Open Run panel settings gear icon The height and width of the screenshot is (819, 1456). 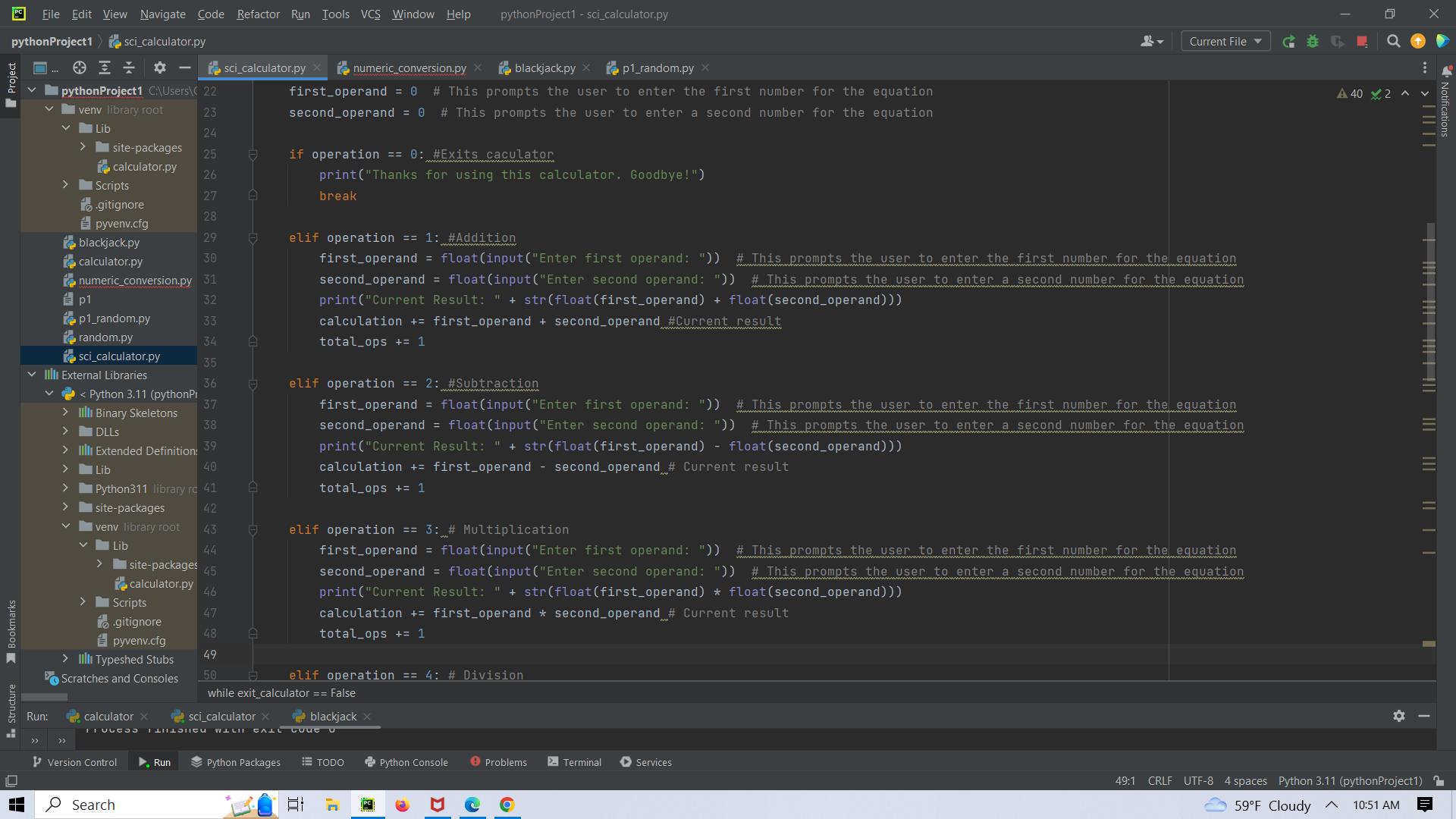[x=1399, y=716]
